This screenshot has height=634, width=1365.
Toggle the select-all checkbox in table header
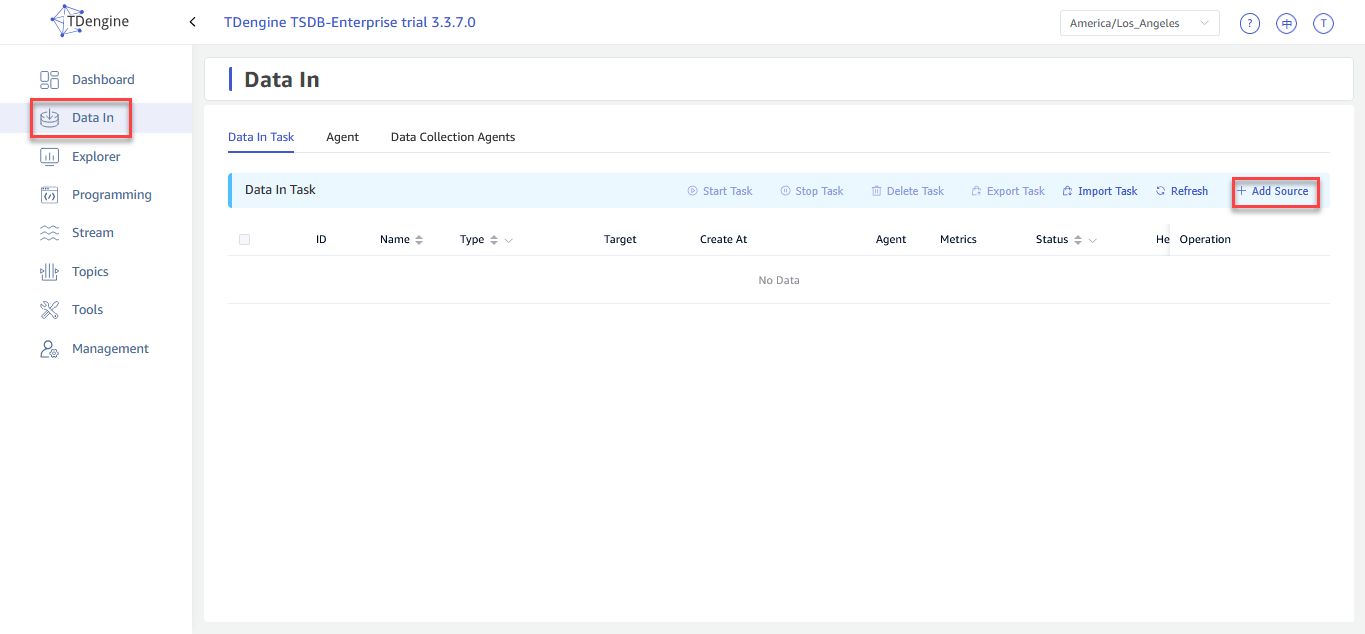coord(245,240)
